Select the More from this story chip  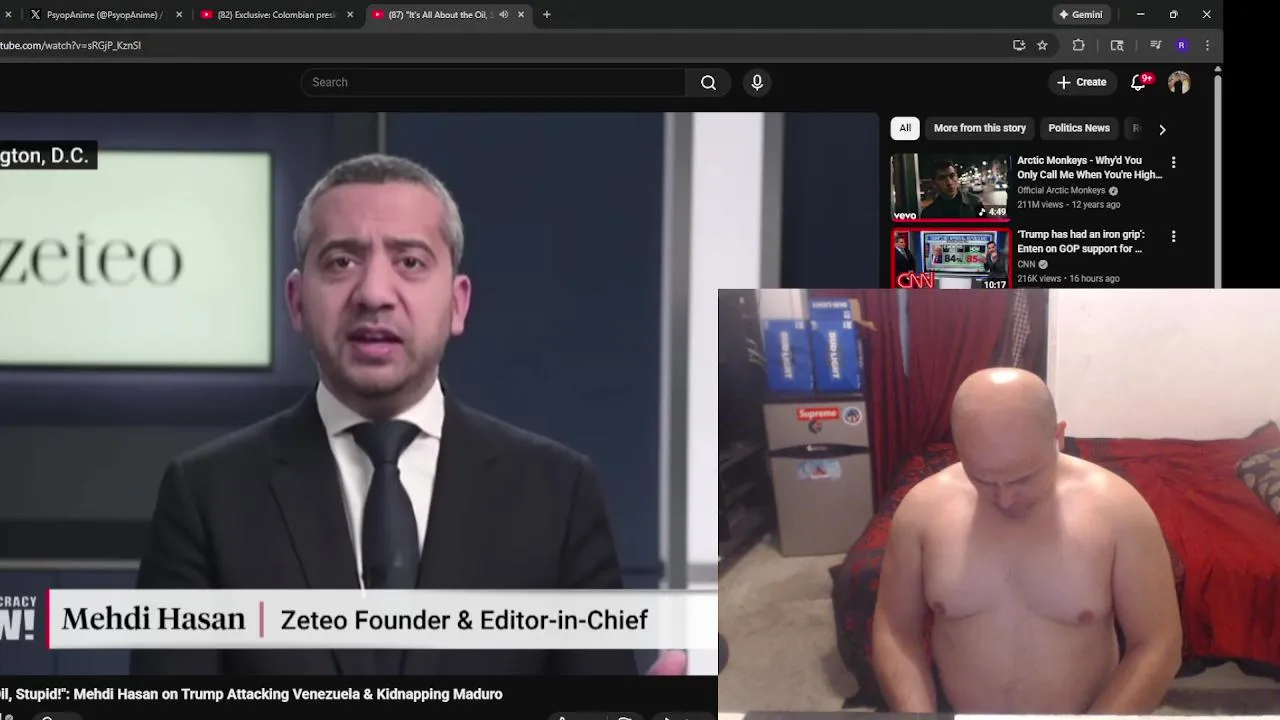pyautogui.click(x=980, y=128)
